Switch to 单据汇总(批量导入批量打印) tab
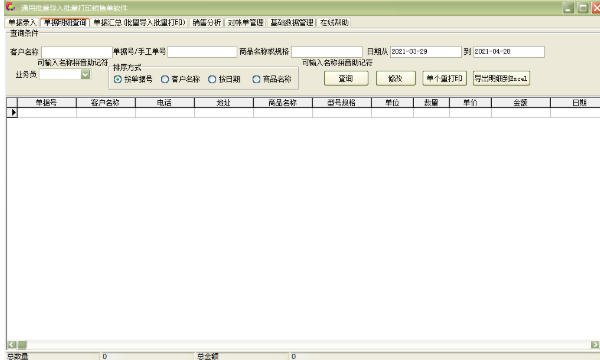 (139, 23)
